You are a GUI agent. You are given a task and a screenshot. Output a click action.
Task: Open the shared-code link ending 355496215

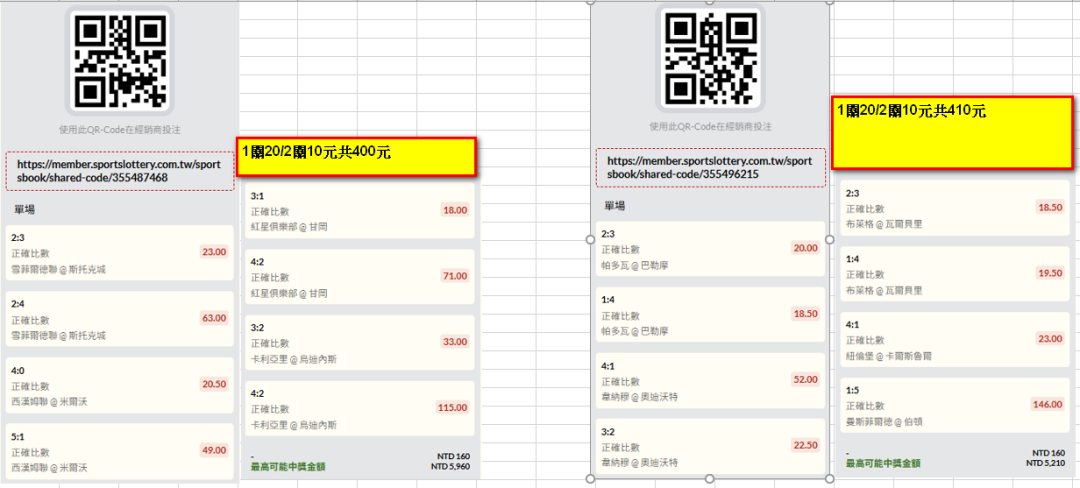pyautogui.click(x=711, y=167)
